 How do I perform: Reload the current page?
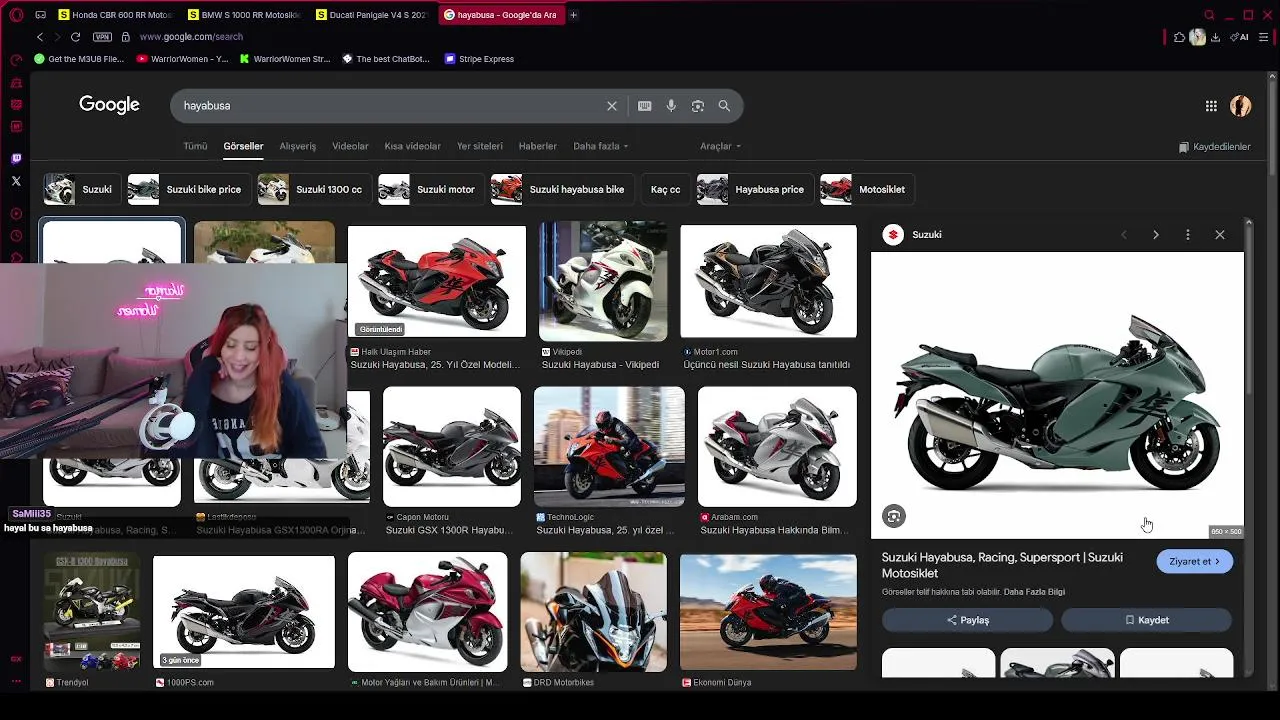(x=75, y=37)
